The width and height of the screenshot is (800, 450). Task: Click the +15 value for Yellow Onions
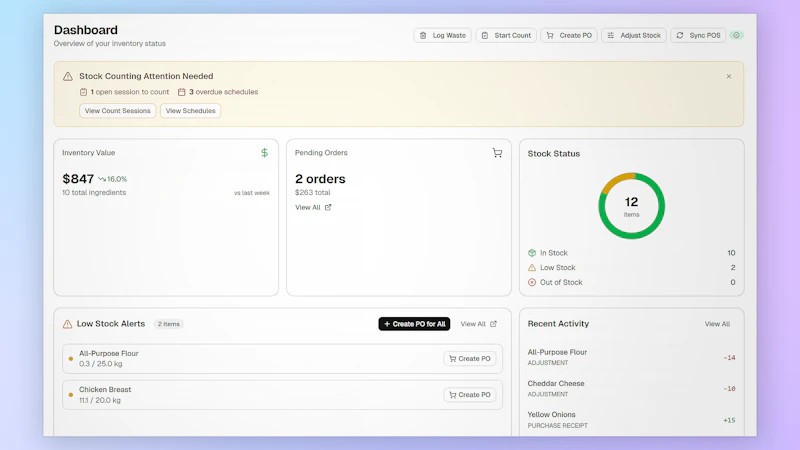click(x=730, y=420)
